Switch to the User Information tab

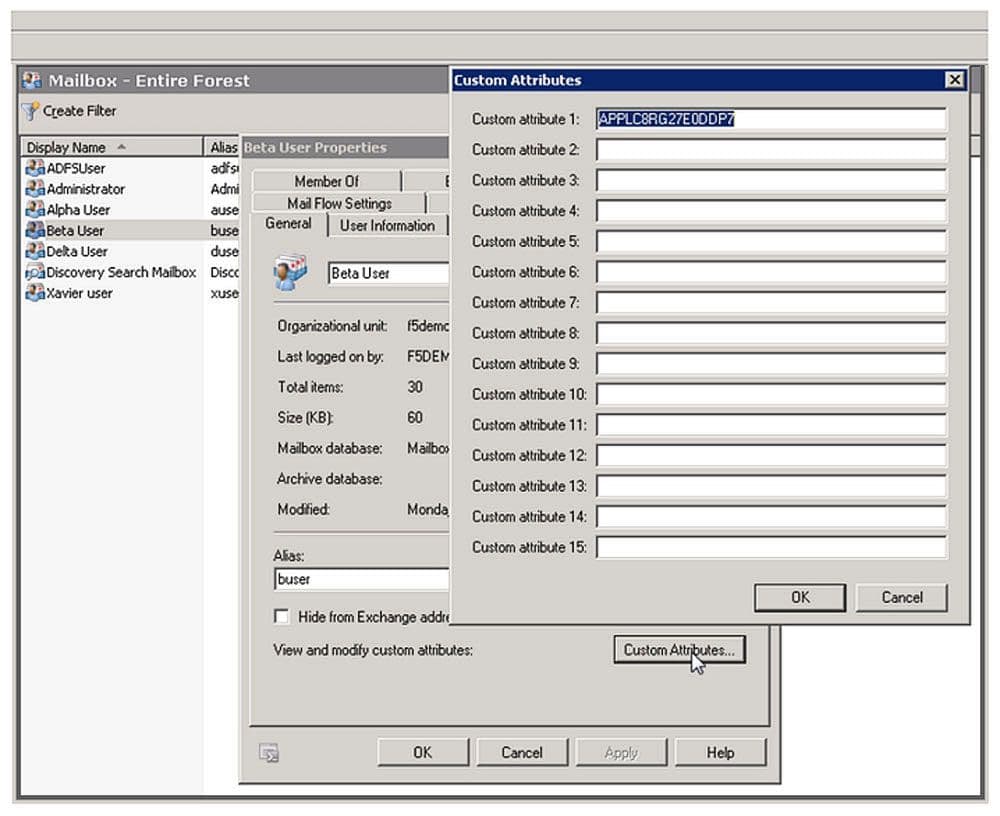(x=387, y=225)
